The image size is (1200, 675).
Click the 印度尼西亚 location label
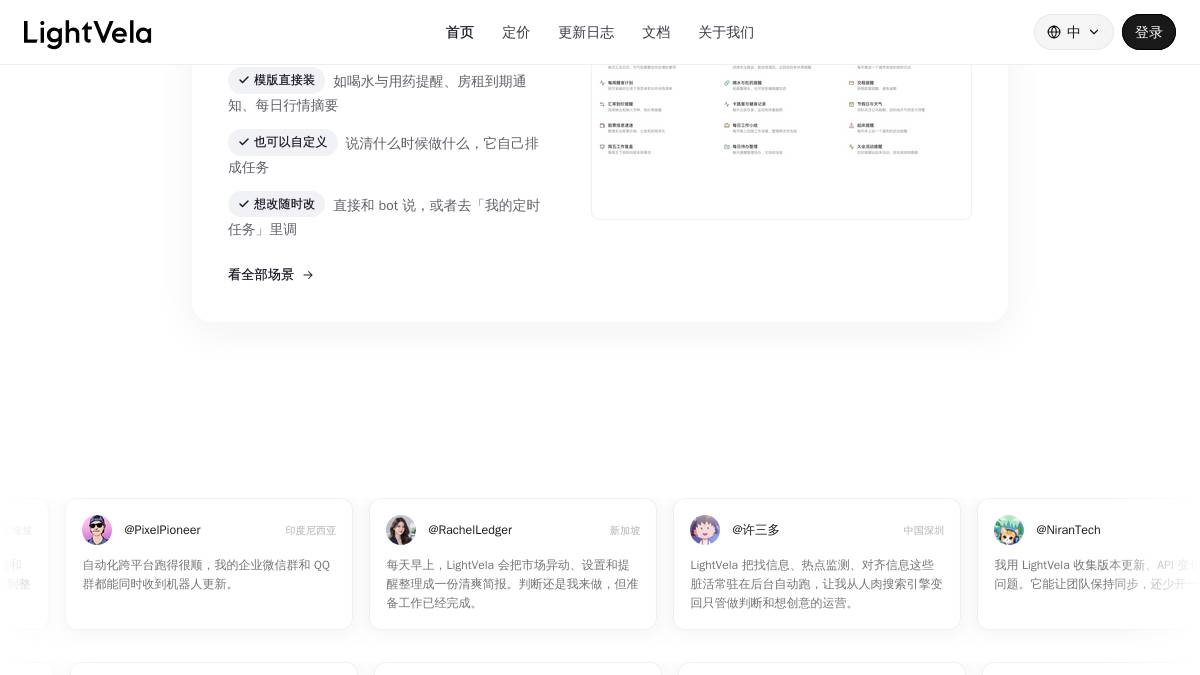[x=310, y=531]
